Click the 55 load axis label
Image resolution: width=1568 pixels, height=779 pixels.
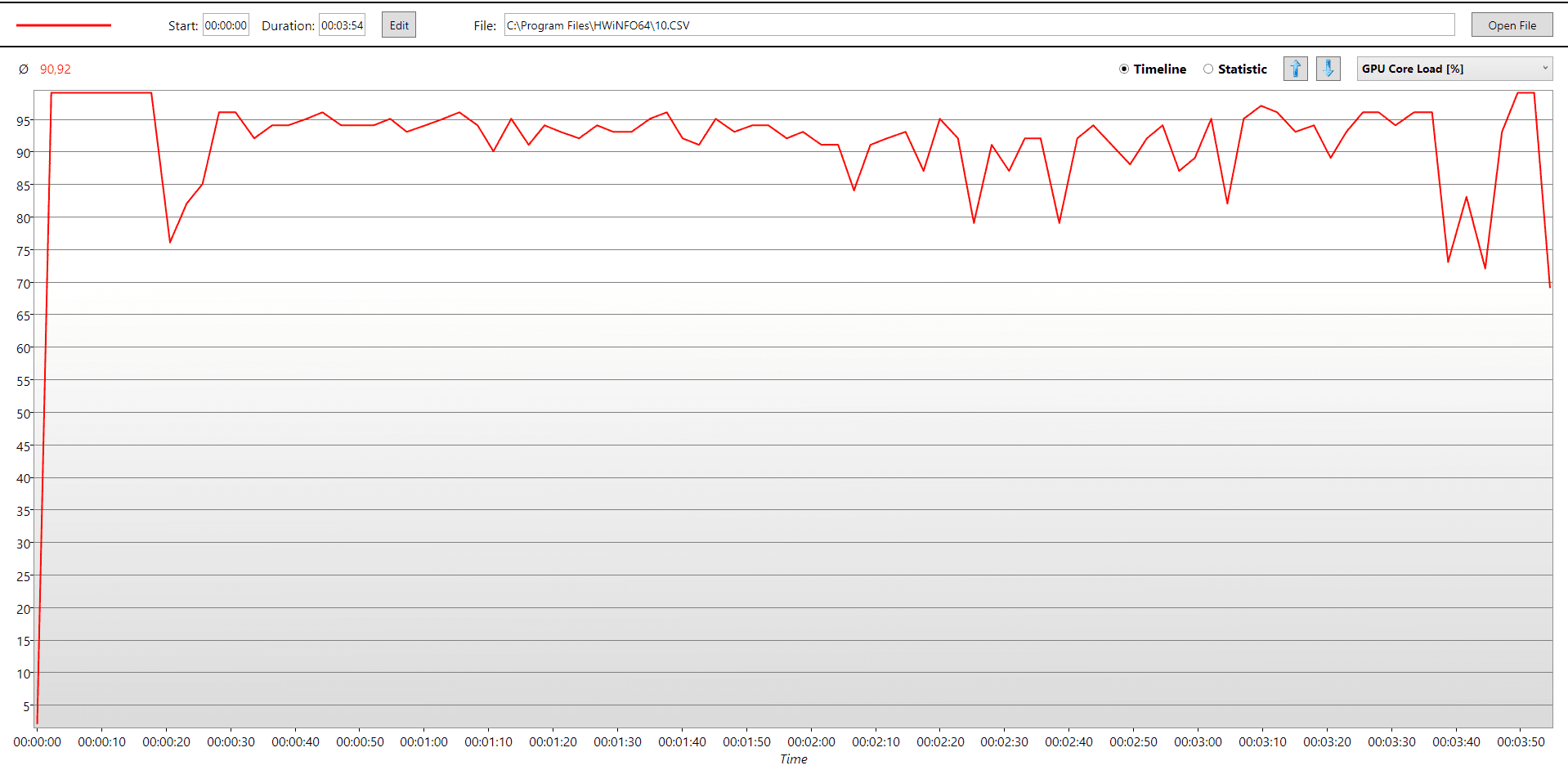tap(24, 381)
